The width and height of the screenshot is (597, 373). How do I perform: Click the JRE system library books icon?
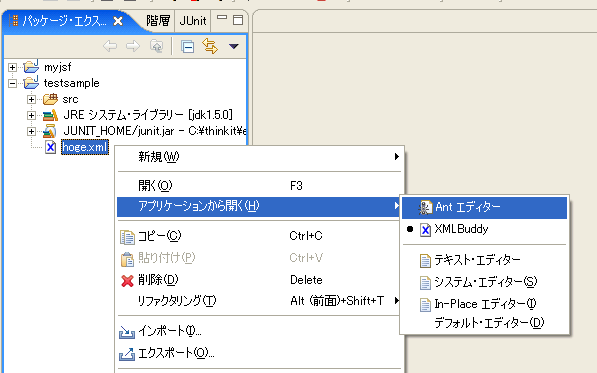(x=50, y=115)
